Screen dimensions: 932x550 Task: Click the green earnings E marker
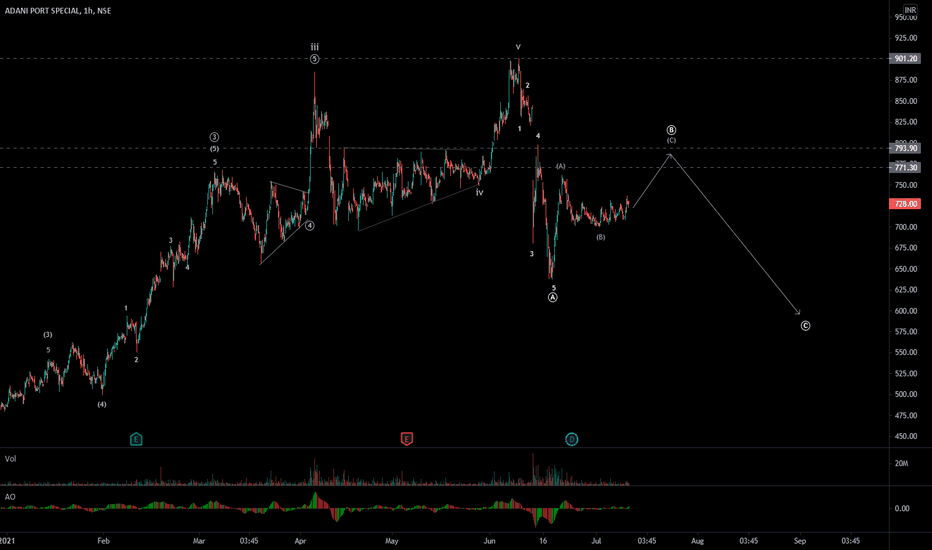[x=136, y=439]
